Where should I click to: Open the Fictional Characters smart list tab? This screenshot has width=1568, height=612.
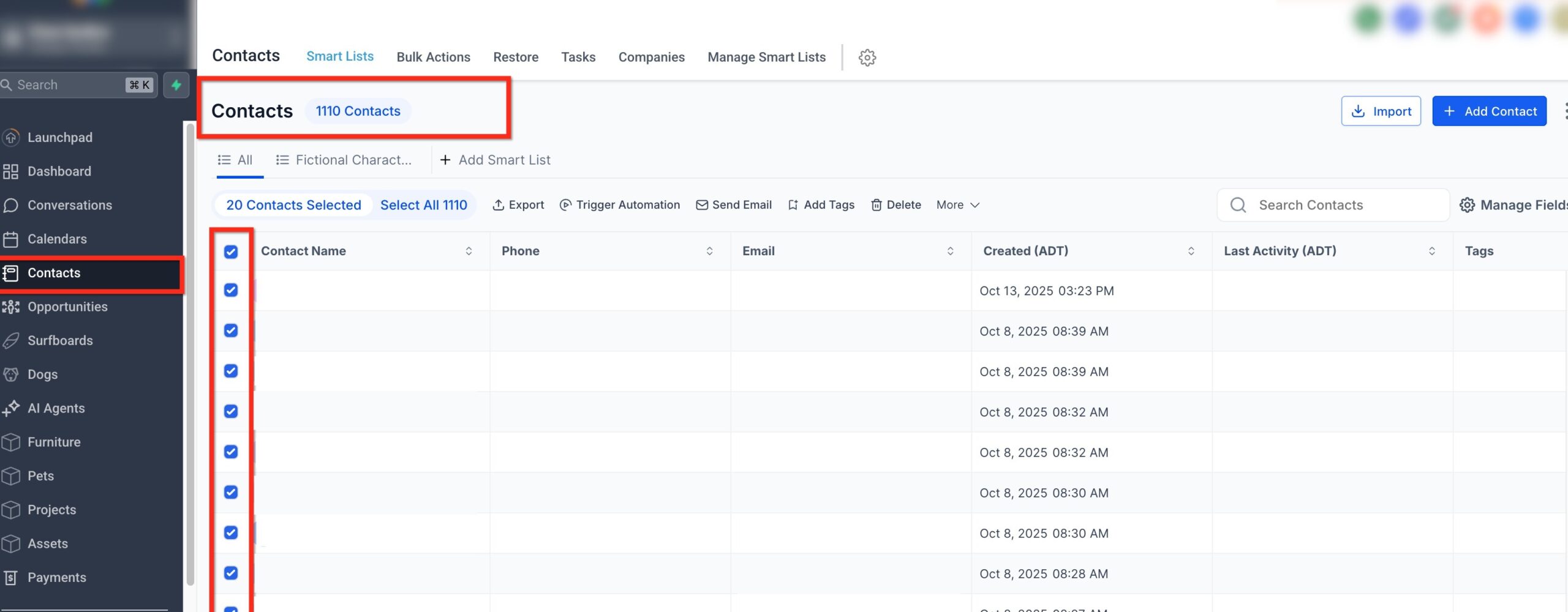coord(345,160)
